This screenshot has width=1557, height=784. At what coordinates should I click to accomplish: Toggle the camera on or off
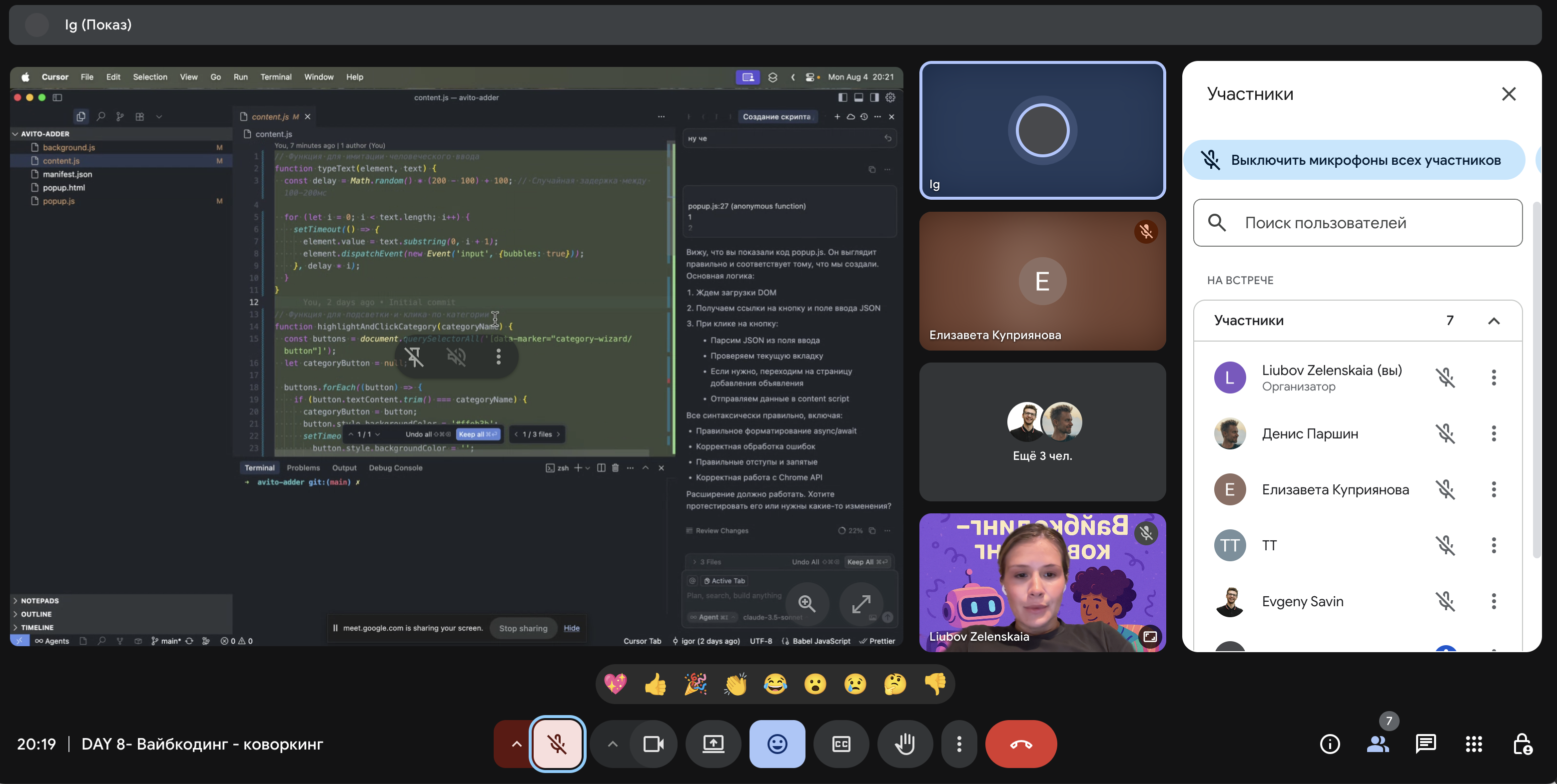pyautogui.click(x=654, y=744)
